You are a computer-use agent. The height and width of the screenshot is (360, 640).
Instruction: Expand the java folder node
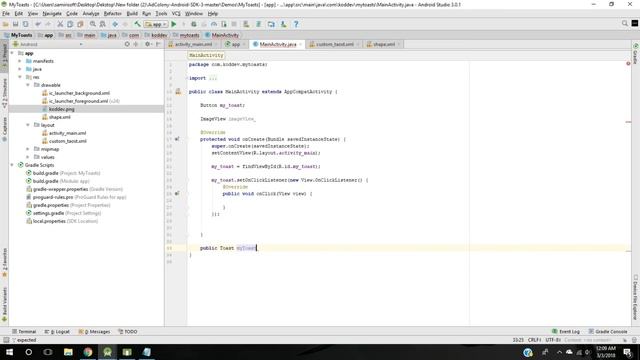(x=20, y=69)
